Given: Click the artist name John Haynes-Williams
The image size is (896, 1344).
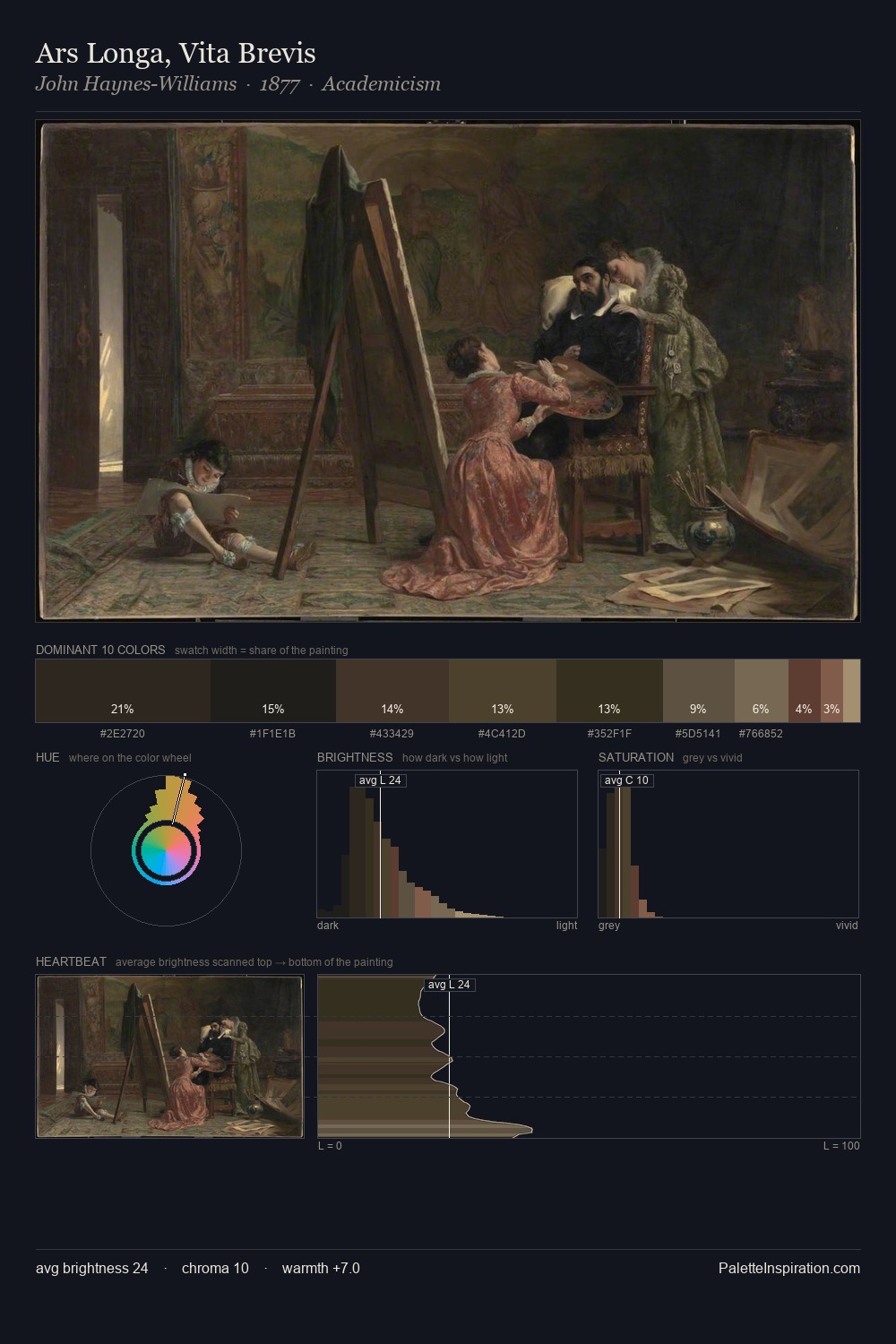Looking at the screenshot, I should pyautogui.click(x=136, y=83).
